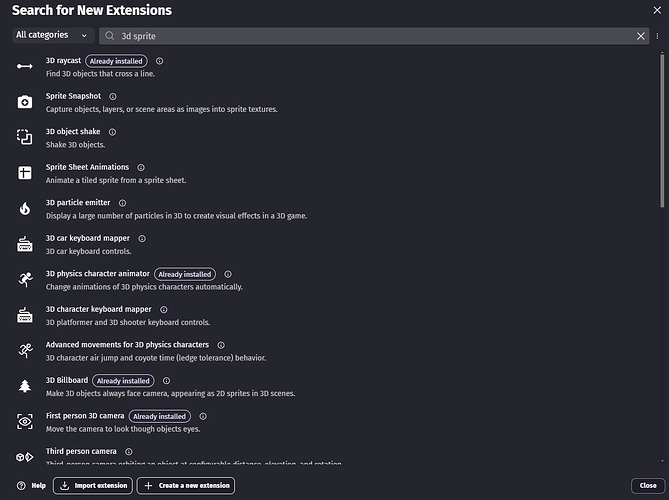Viewport: 669px width, 500px height.
Task: Select the First person 3D camera eye icon
Action: [25, 422]
